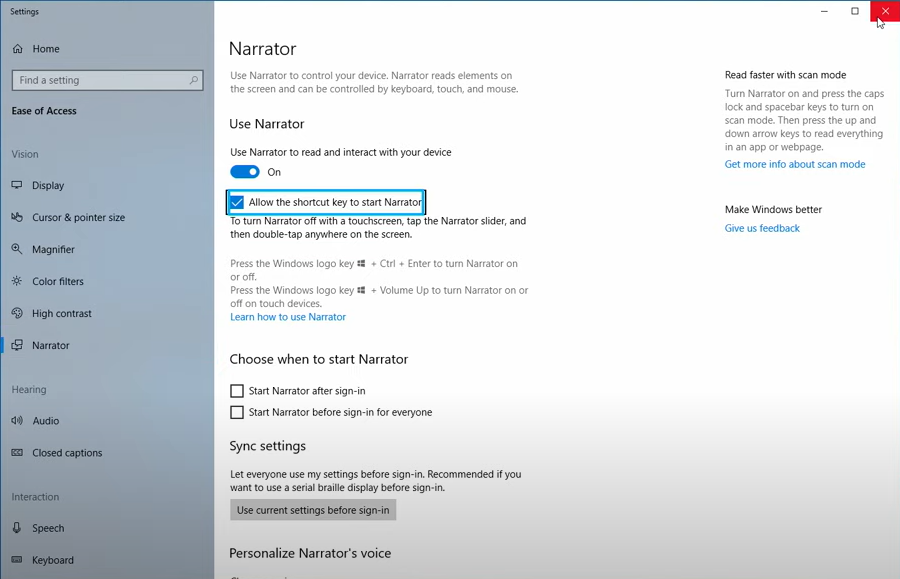Uncheck Allow the shortcut key to start Narrator
Screen dimensions: 900x579
click(237, 202)
